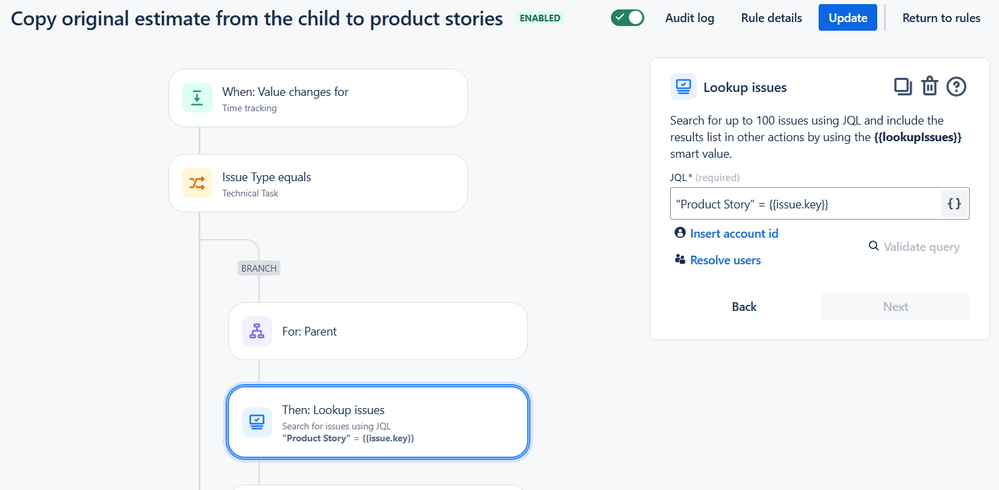The image size is (999, 490).
Task: Open help for Lookup issues
Action: [x=956, y=87]
